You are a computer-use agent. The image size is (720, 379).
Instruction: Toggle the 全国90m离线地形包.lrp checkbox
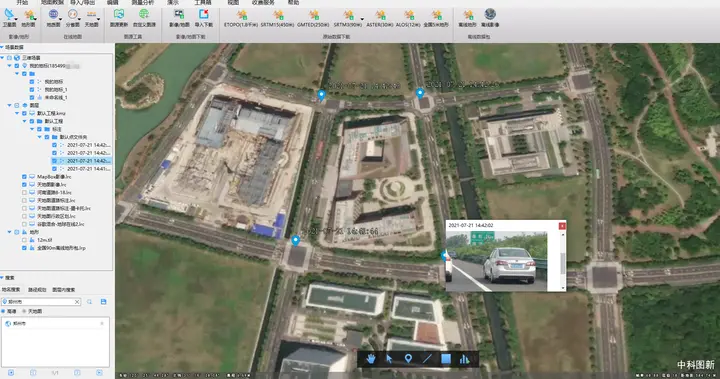pos(24,248)
